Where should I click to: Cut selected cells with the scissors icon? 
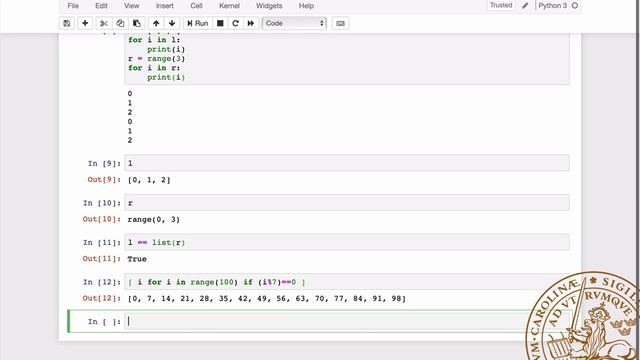click(x=104, y=23)
